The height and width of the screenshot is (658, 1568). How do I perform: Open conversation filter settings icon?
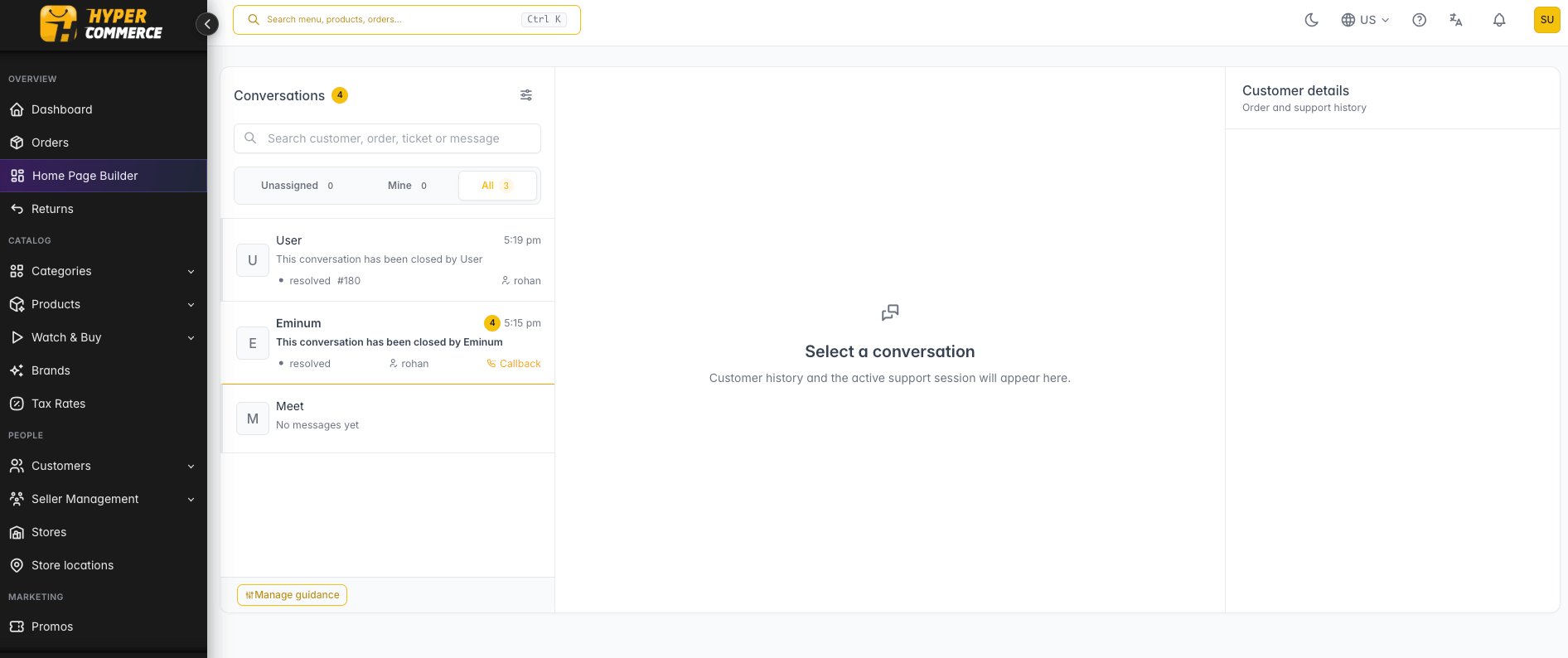pyautogui.click(x=526, y=95)
